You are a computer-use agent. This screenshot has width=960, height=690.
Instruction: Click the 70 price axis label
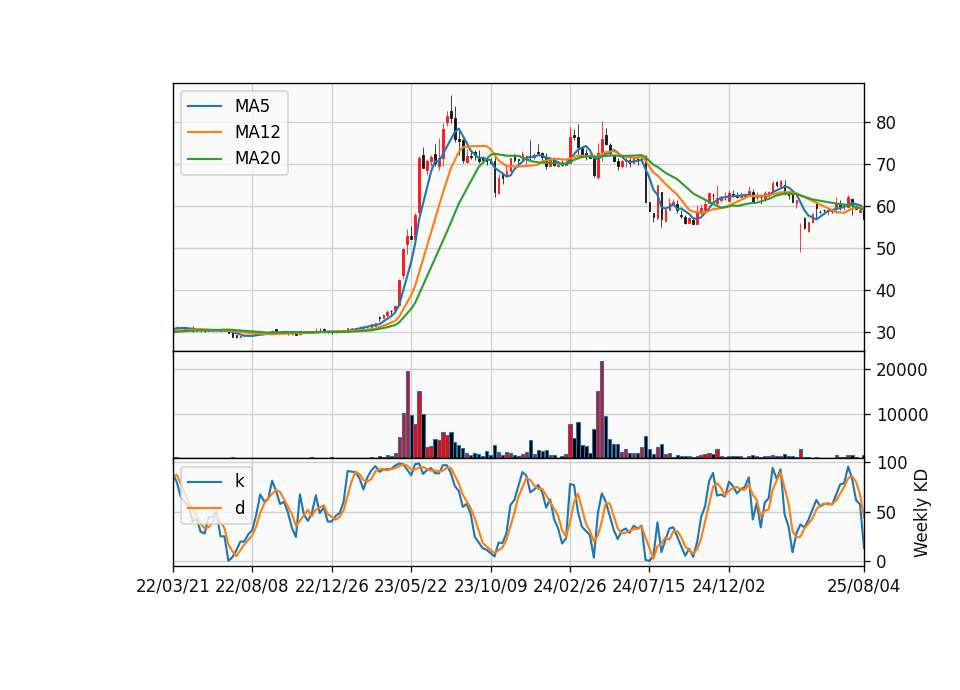(x=886, y=165)
